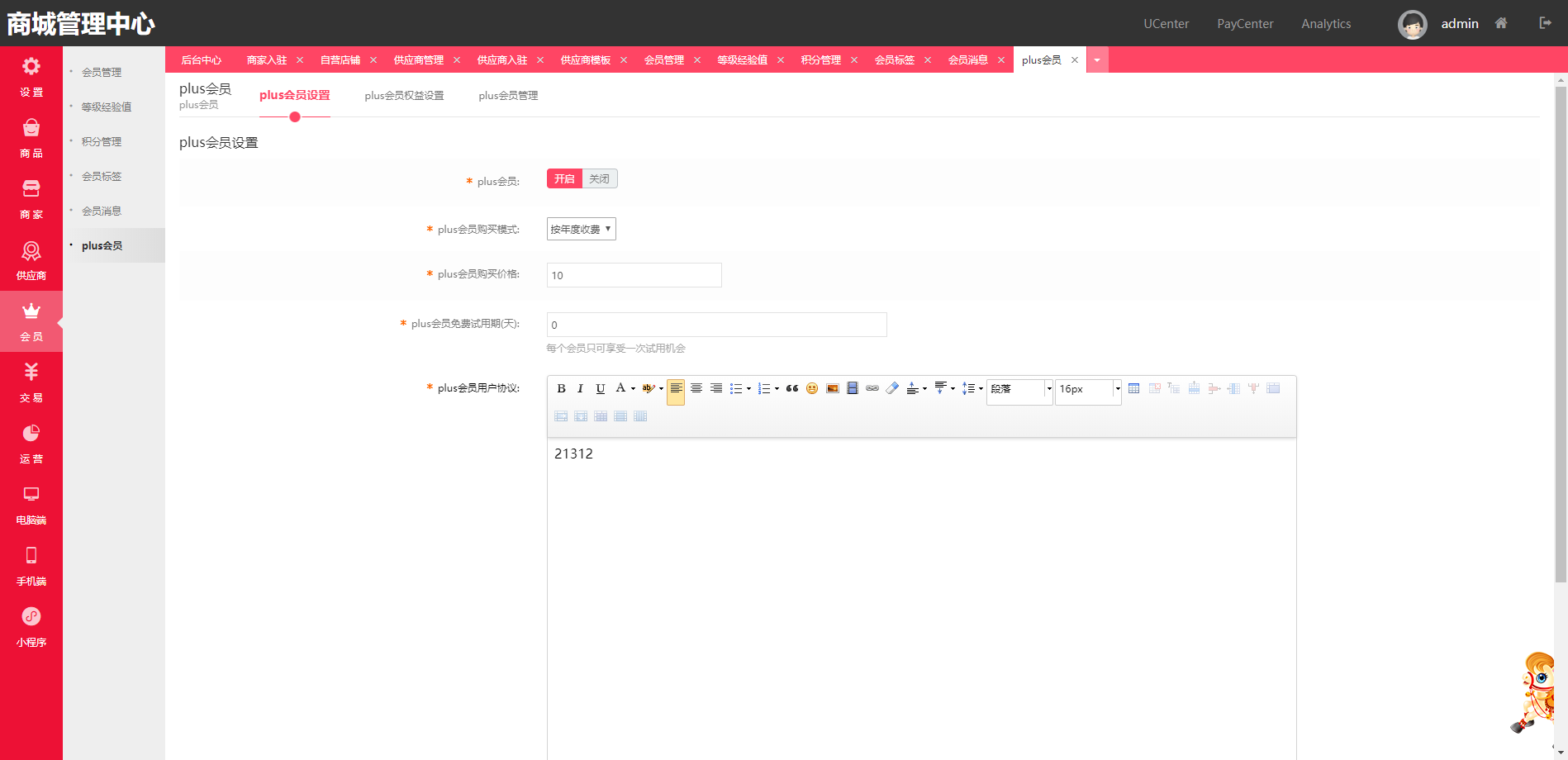Expand the numbered list style dropdown
This screenshot has width=1568, height=760.
[x=777, y=388]
